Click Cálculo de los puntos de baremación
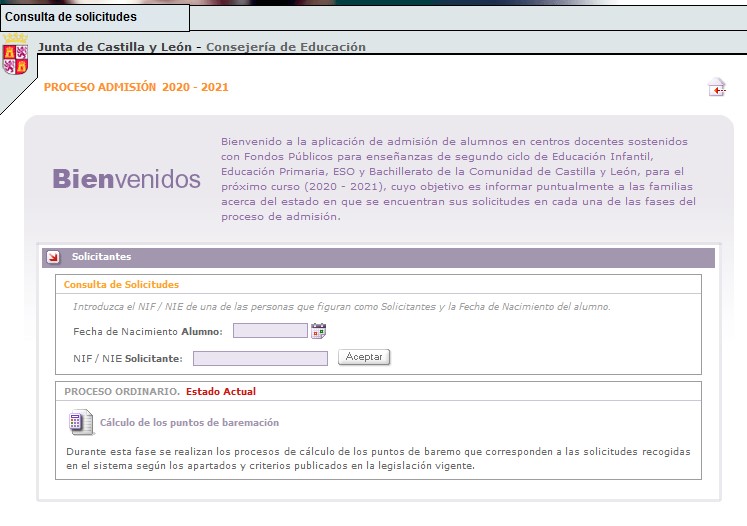 pyautogui.click(x=189, y=423)
